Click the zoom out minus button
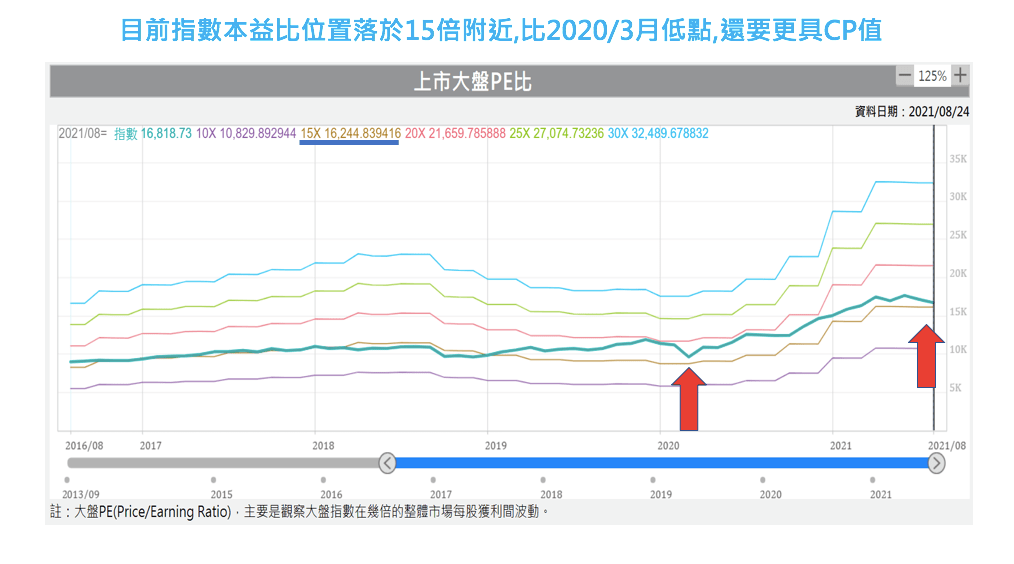The width and height of the screenshot is (1014, 564). coord(904,76)
